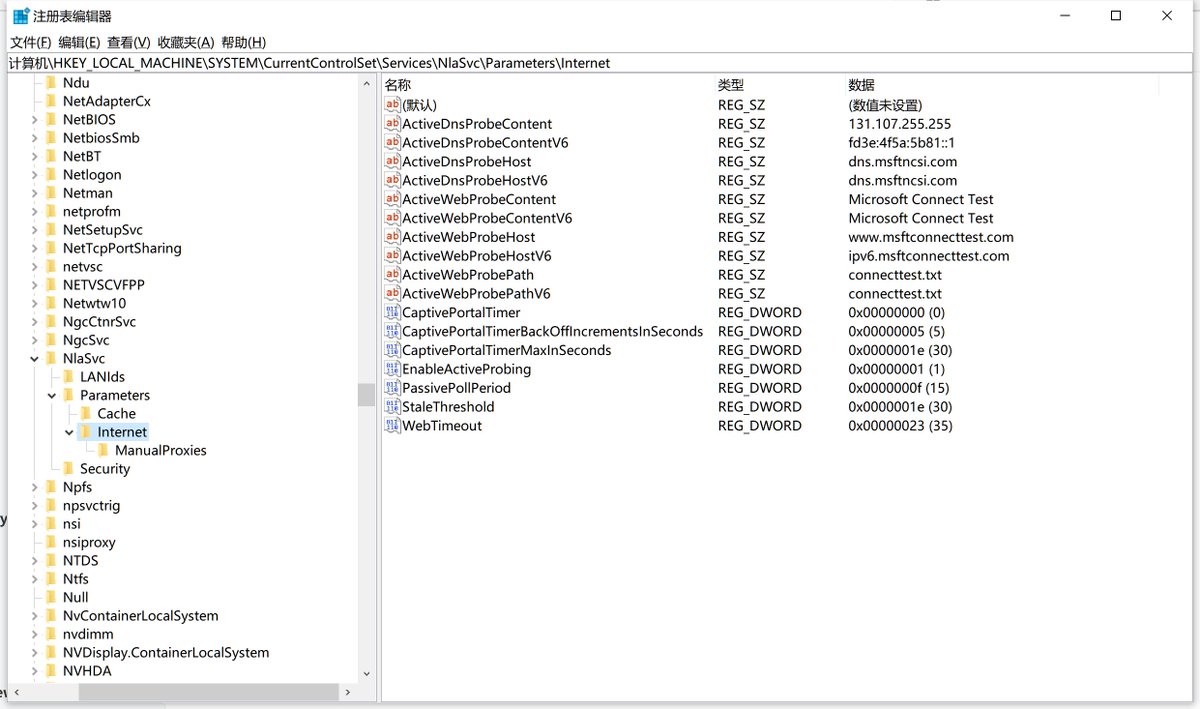Click the string icon beside ActiveWebProbeHostV6
This screenshot has height=709, width=1200.
[x=393, y=256]
